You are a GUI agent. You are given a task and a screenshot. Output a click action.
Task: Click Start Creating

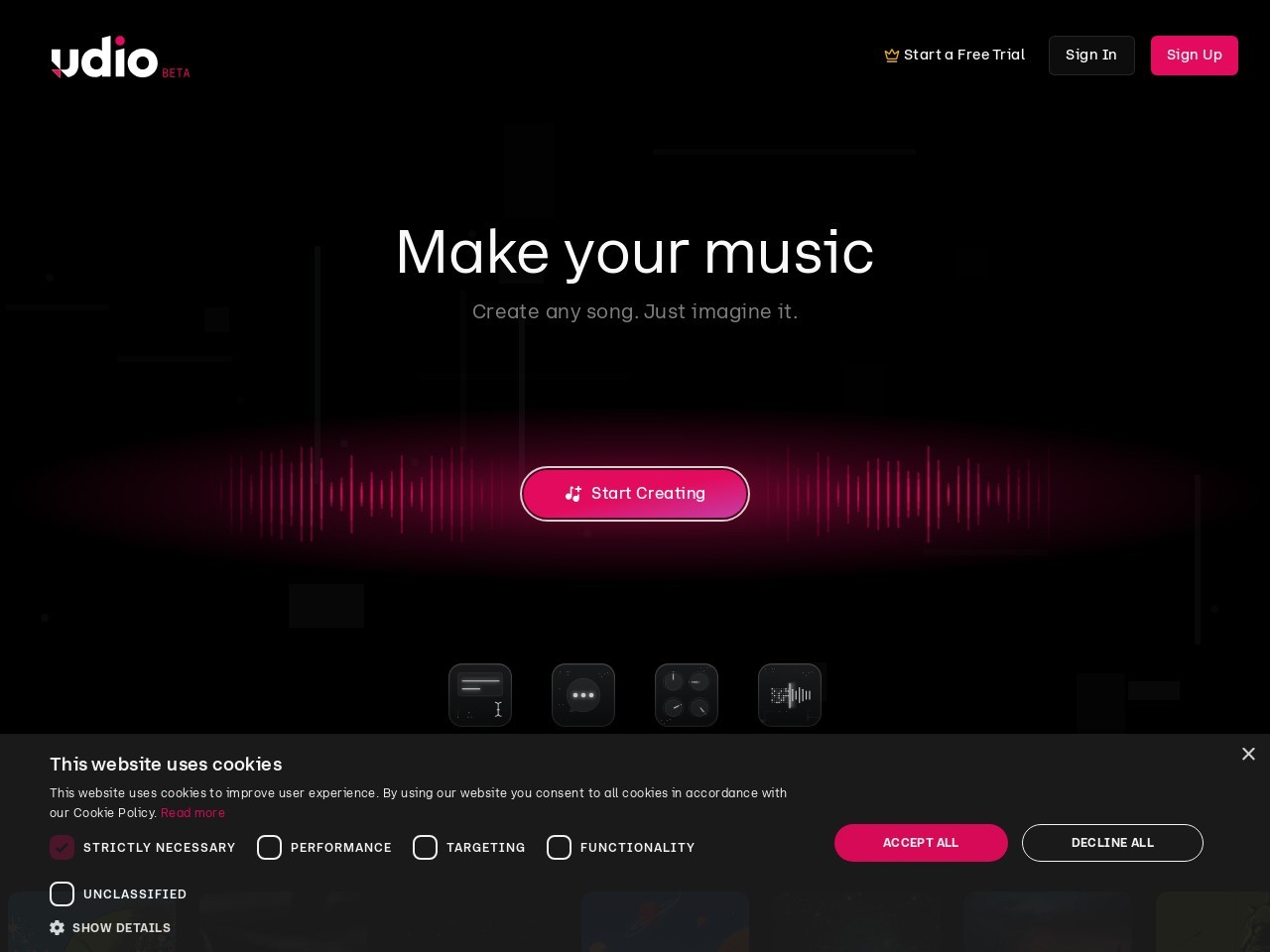635,494
